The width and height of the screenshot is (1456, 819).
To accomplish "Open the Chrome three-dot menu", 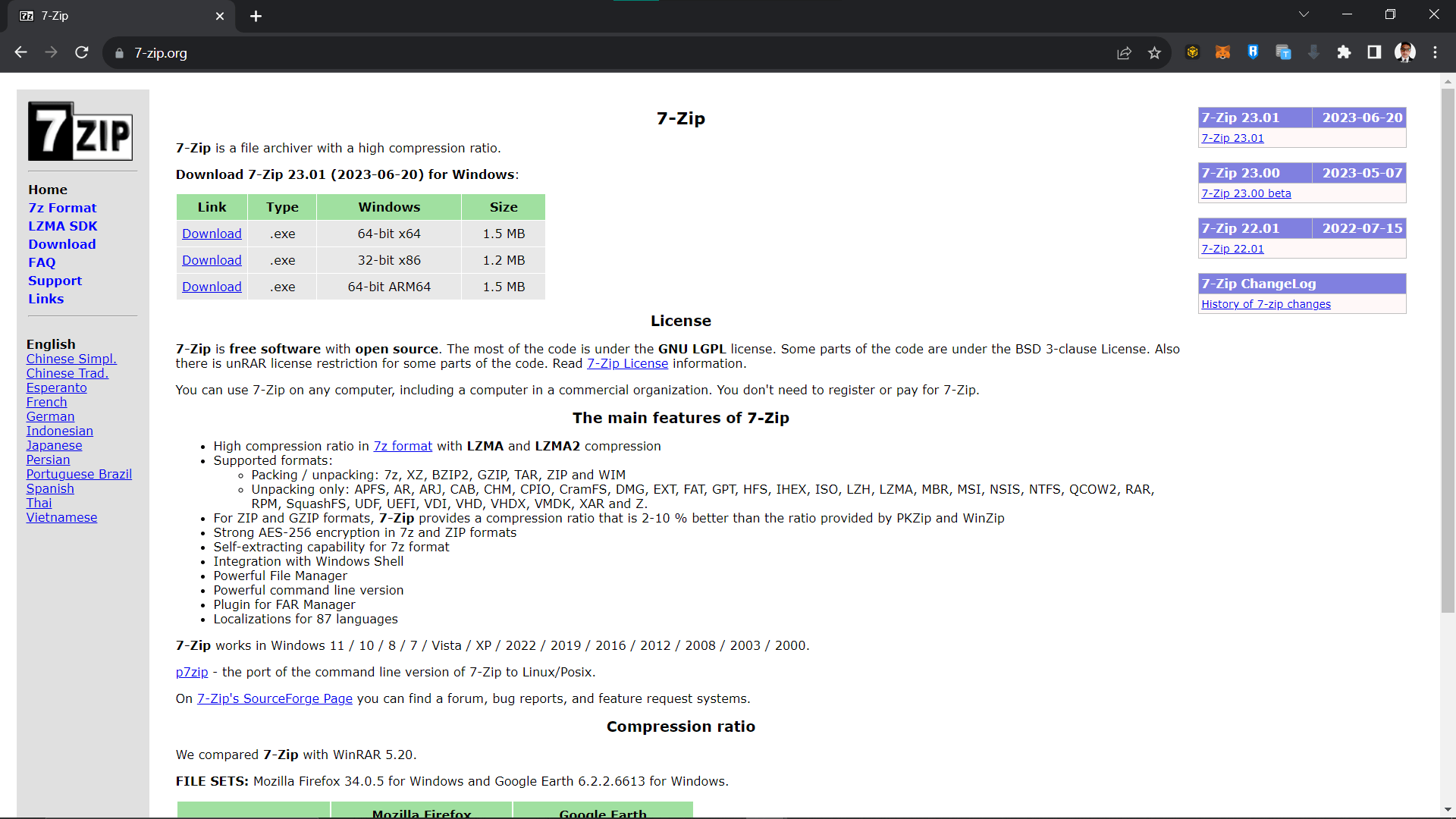I will click(1435, 52).
